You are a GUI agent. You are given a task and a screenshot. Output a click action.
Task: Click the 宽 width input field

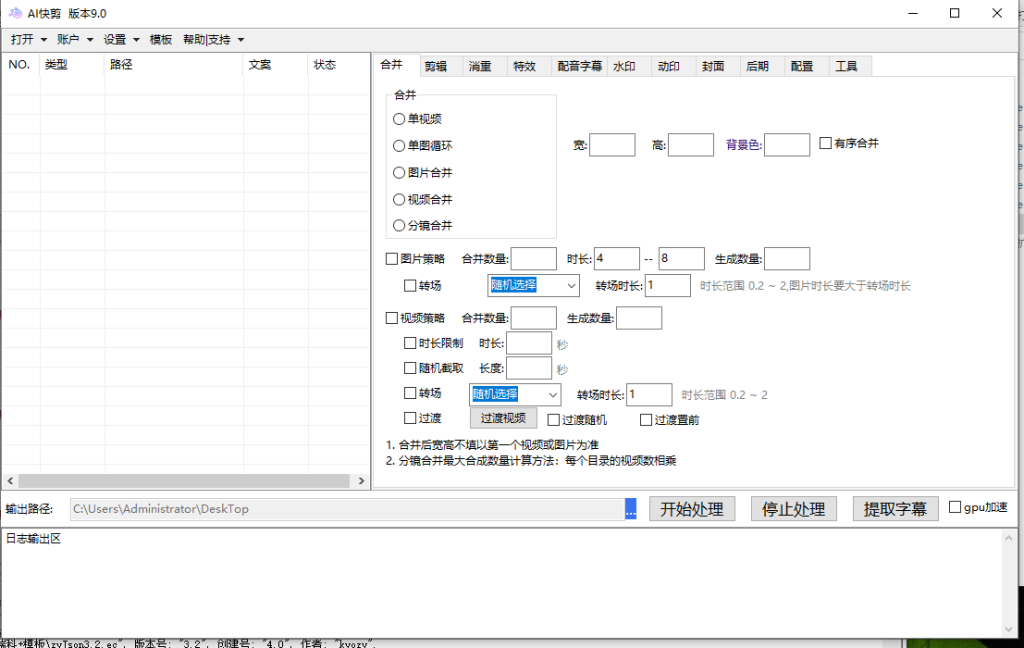pos(612,145)
